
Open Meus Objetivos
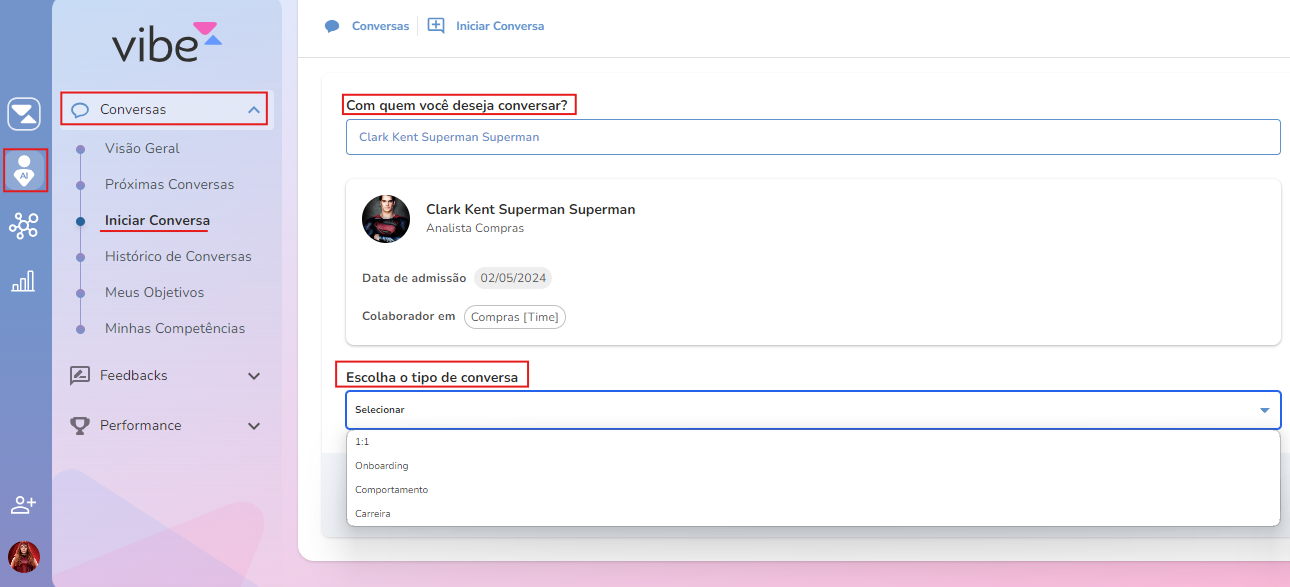[154, 292]
